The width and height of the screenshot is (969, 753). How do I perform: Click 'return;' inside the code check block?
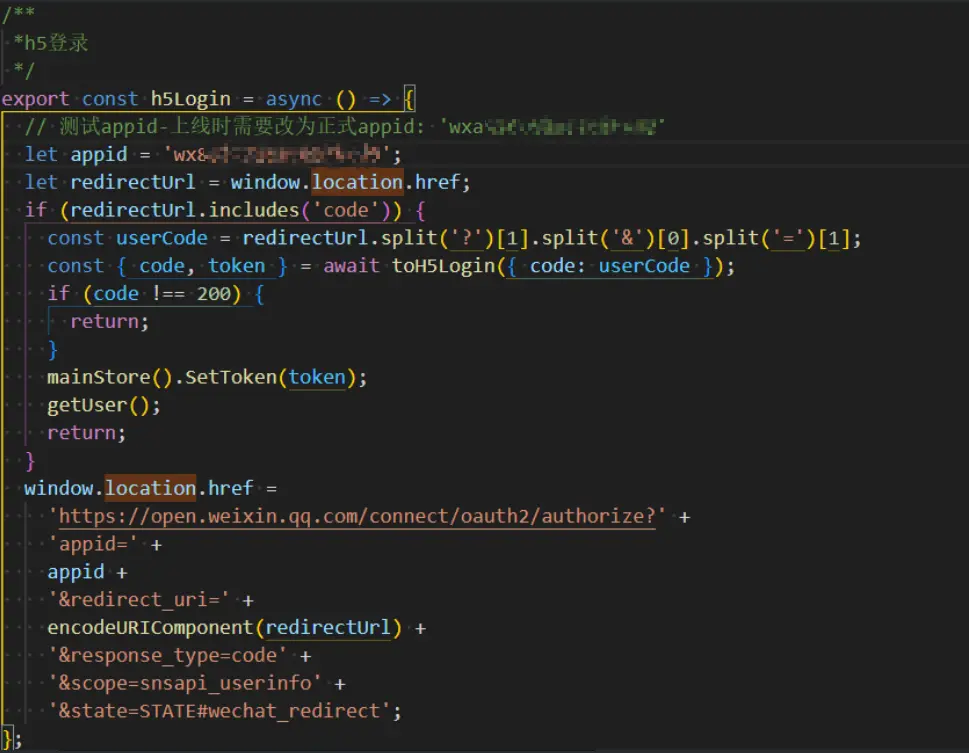tap(109, 321)
